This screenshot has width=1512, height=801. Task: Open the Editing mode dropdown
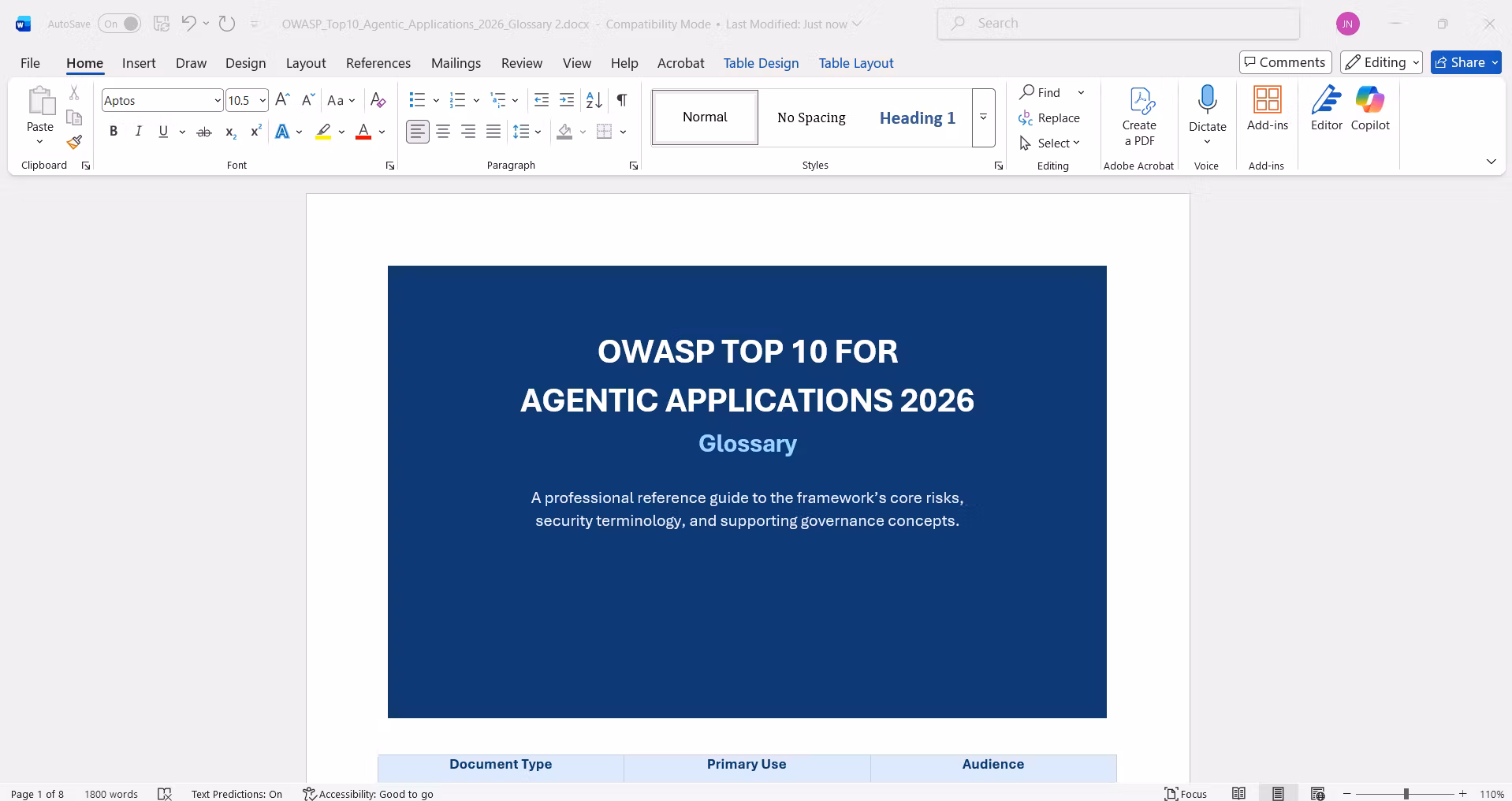point(1381,62)
